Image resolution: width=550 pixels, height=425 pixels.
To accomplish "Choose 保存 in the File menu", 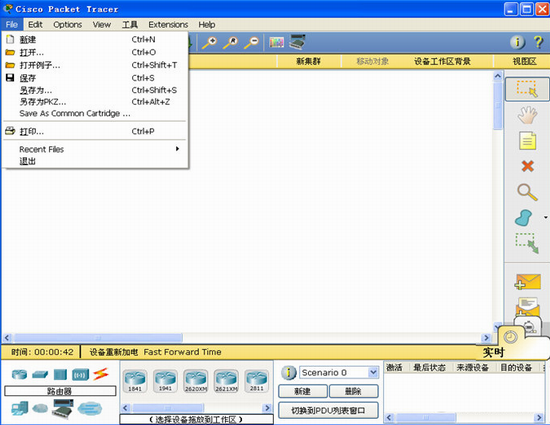I will [95, 78].
